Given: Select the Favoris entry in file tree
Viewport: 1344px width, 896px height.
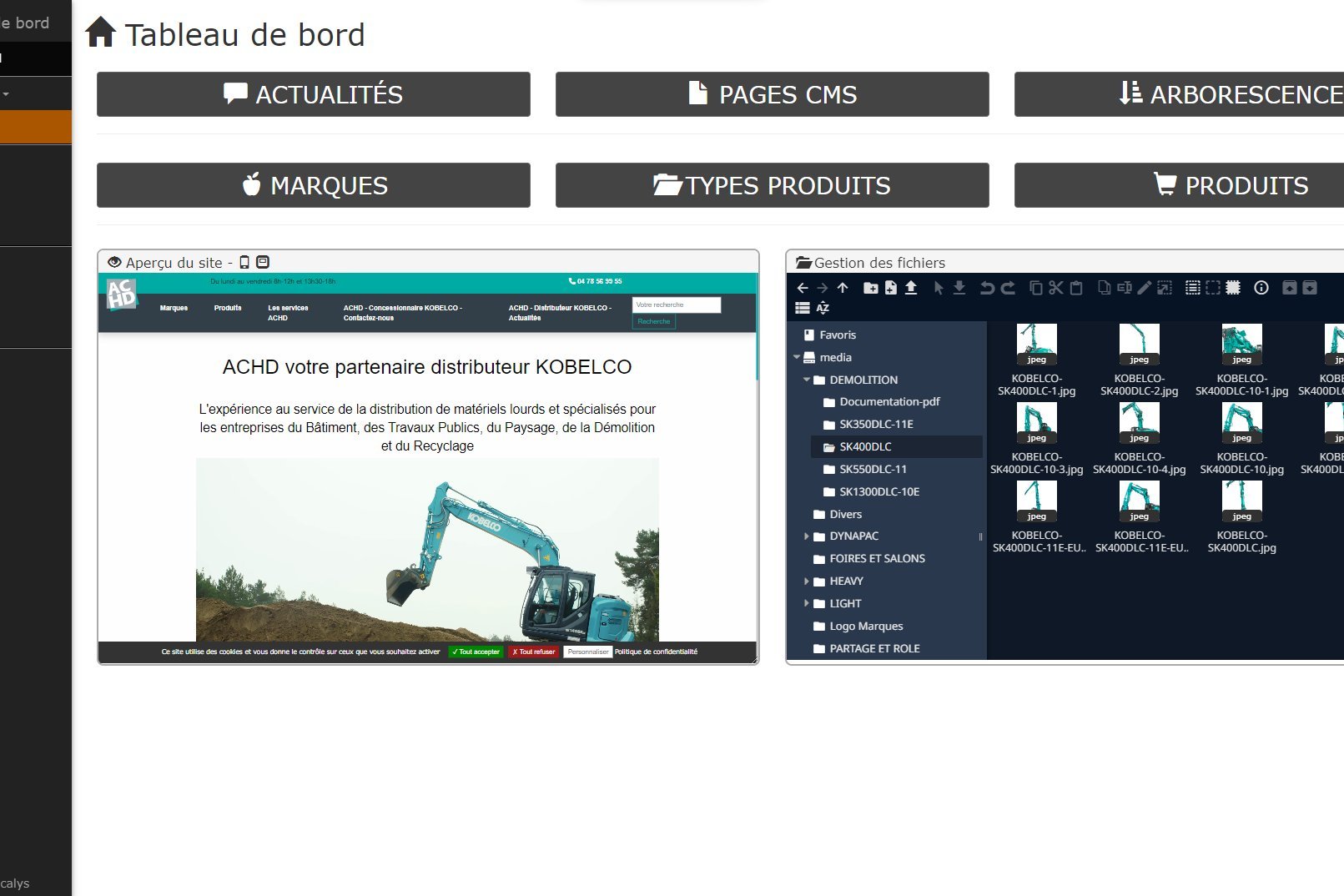Looking at the screenshot, I should [x=837, y=335].
